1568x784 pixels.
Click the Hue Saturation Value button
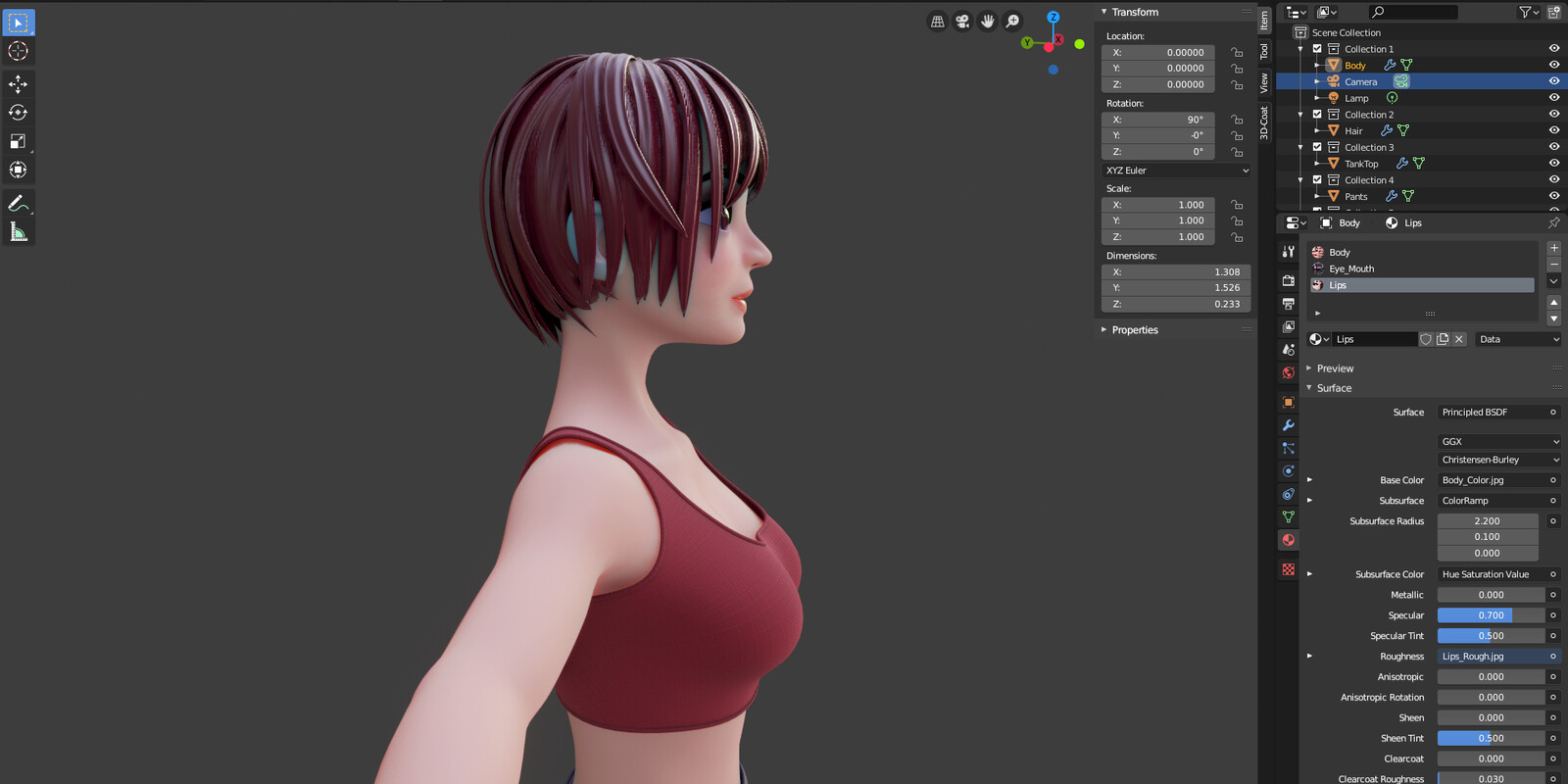tap(1493, 574)
